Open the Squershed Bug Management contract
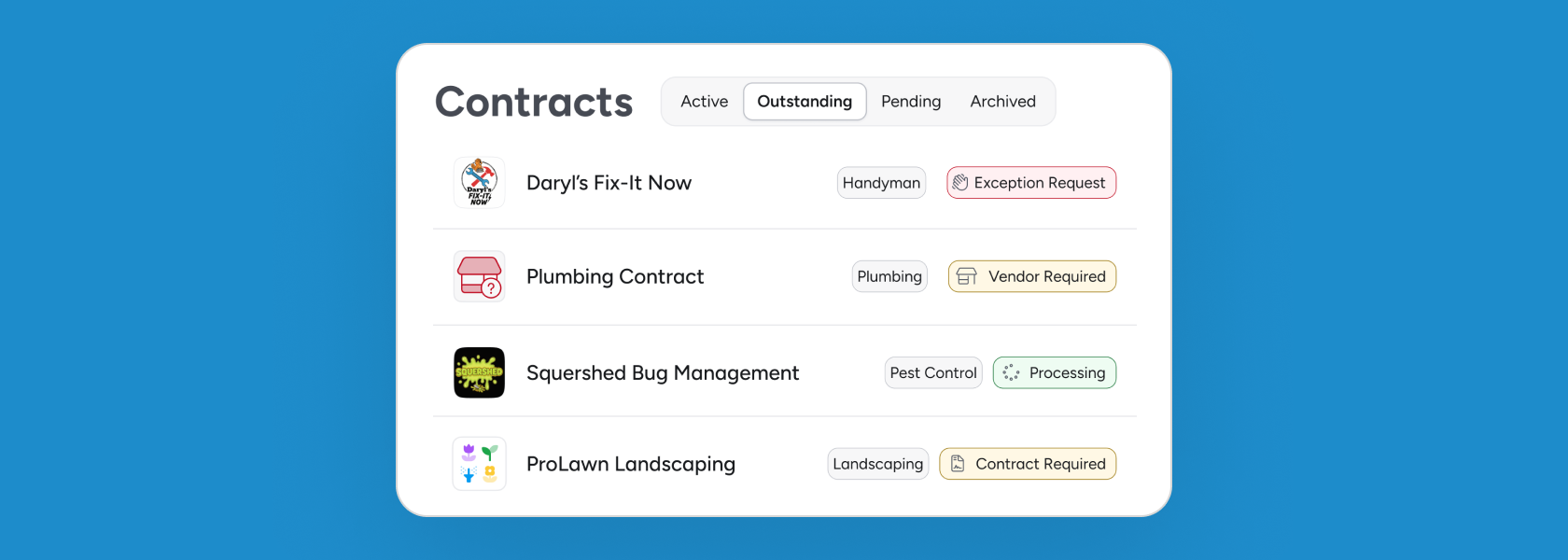The width and height of the screenshot is (1568, 560). tap(663, 372)
